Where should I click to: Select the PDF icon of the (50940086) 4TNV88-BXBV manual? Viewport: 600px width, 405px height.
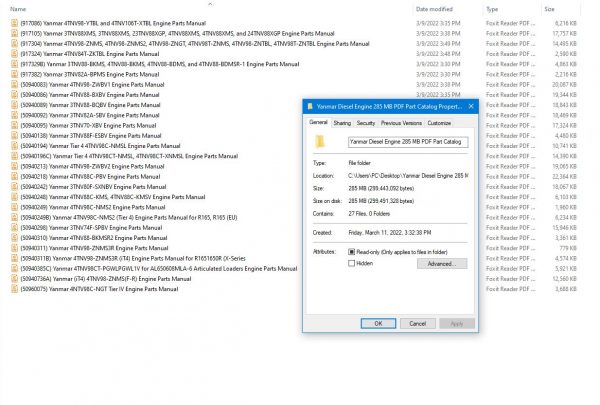point(15,95)
